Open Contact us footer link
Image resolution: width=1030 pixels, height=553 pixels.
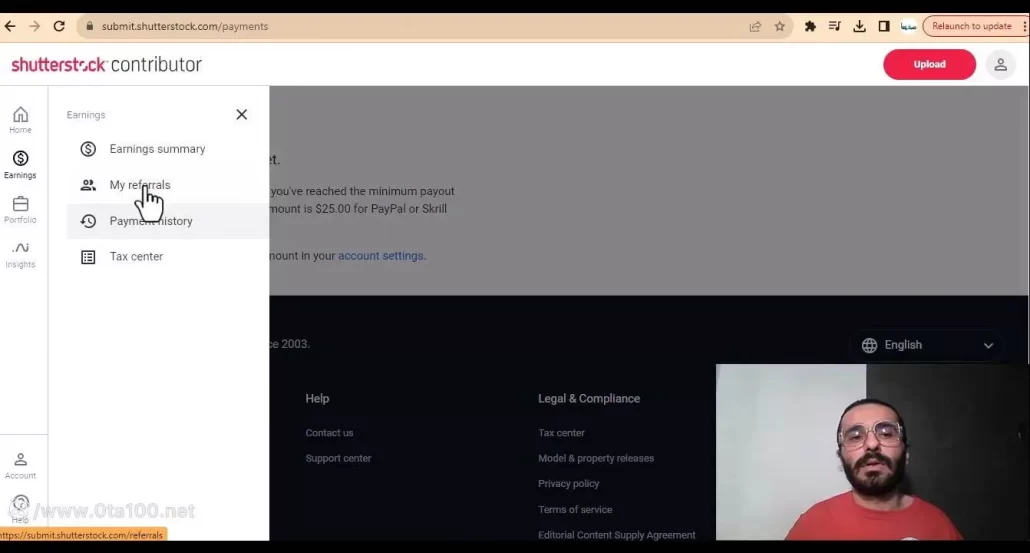coord(329,433)
